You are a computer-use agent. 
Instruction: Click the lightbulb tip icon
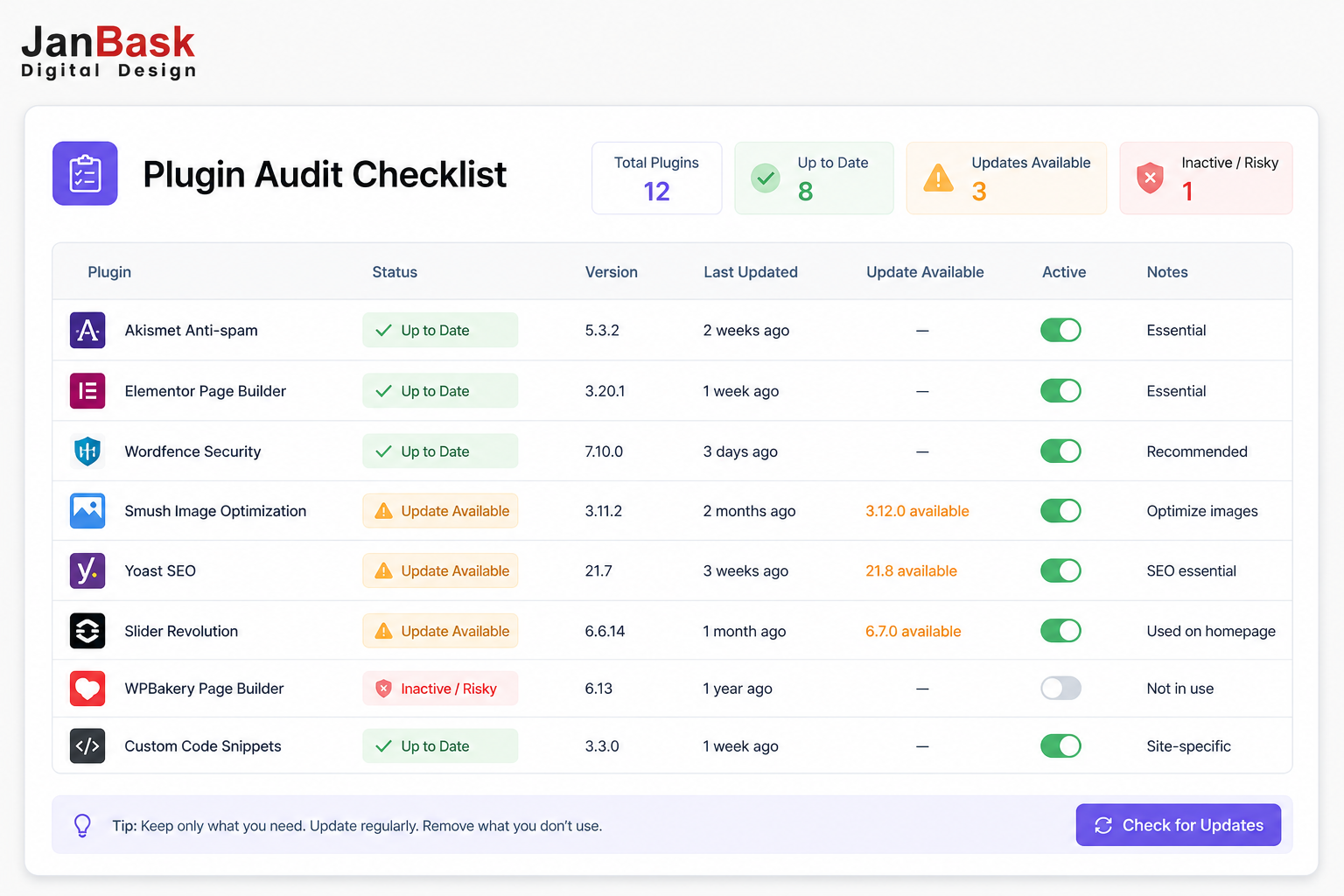pyautogui.click(x=82, y=825)
